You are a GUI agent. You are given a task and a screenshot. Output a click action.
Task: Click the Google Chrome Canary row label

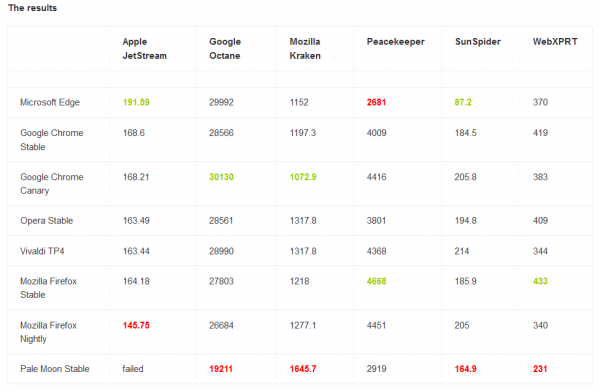(52, 184)
